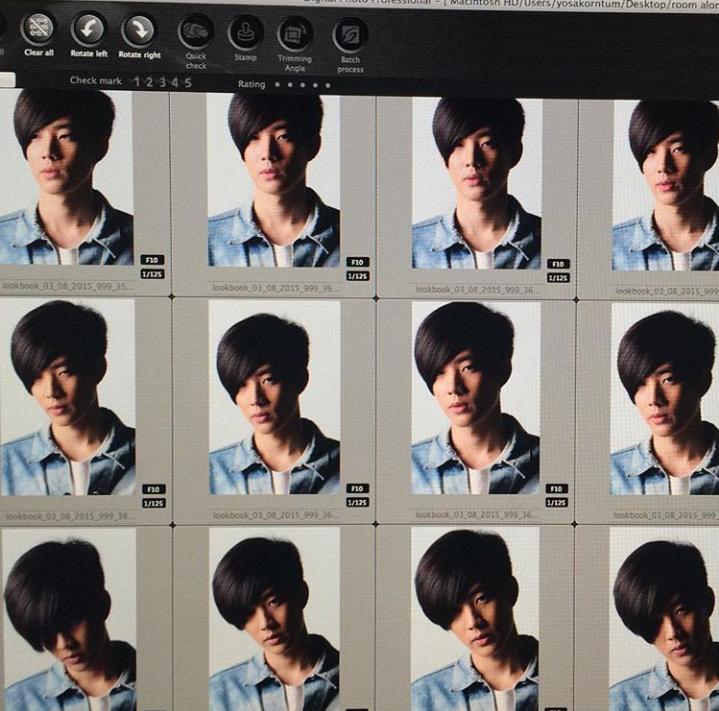This screenshot has height=711, width=719.
Task: Click the 1/125 badge beside middle-row second thumbnail
Action: click(x=357, y=503)
